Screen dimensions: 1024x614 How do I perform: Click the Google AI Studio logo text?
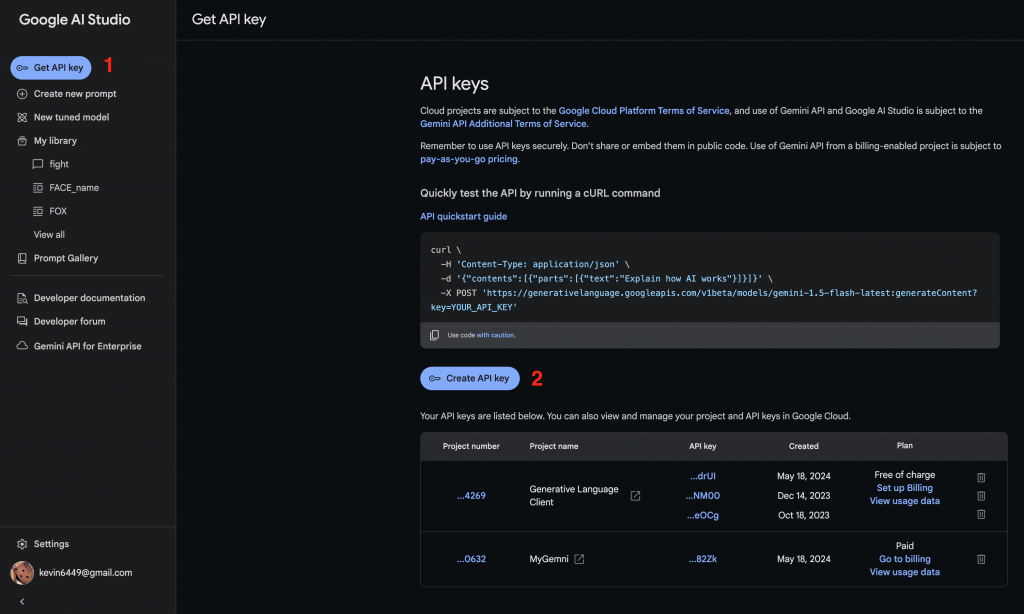point(74,20)
